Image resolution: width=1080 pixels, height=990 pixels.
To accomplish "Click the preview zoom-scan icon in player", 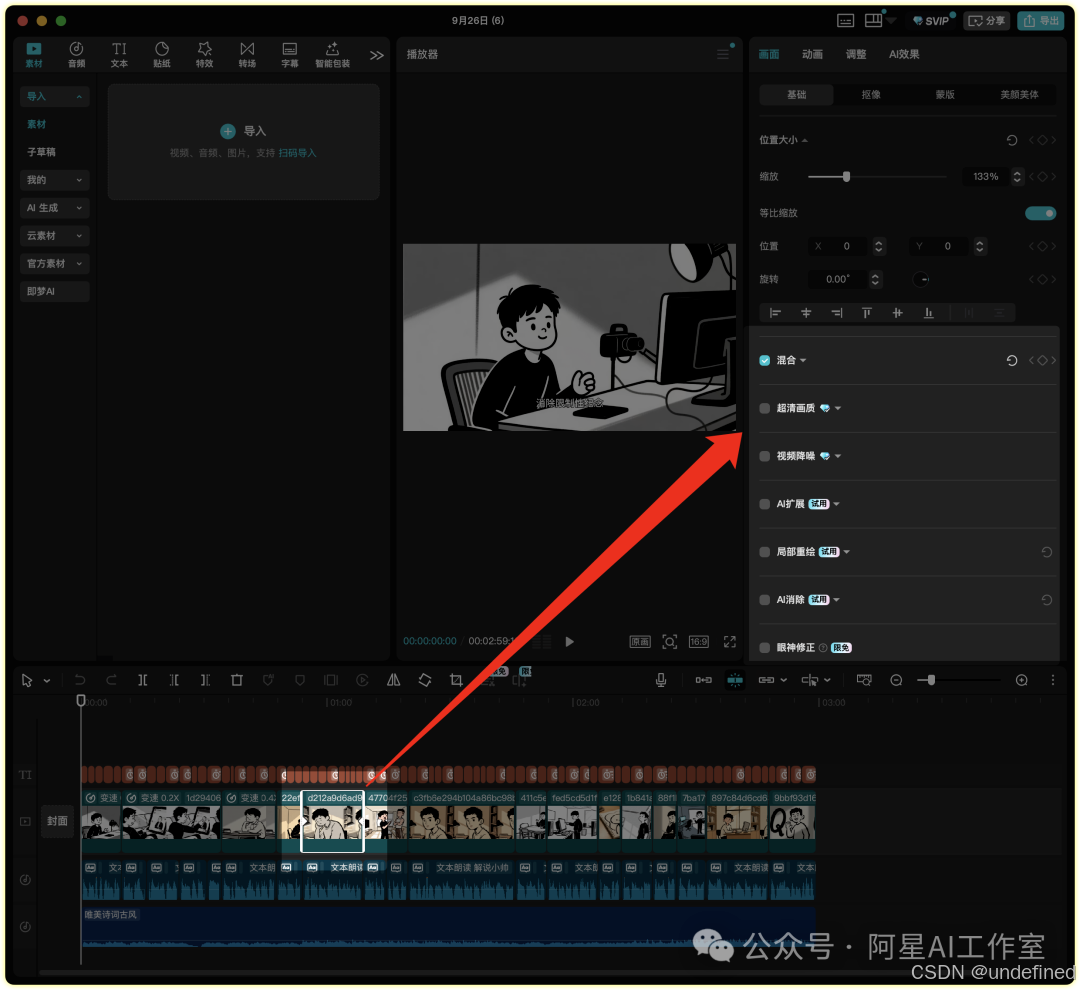I will point(669,641).
